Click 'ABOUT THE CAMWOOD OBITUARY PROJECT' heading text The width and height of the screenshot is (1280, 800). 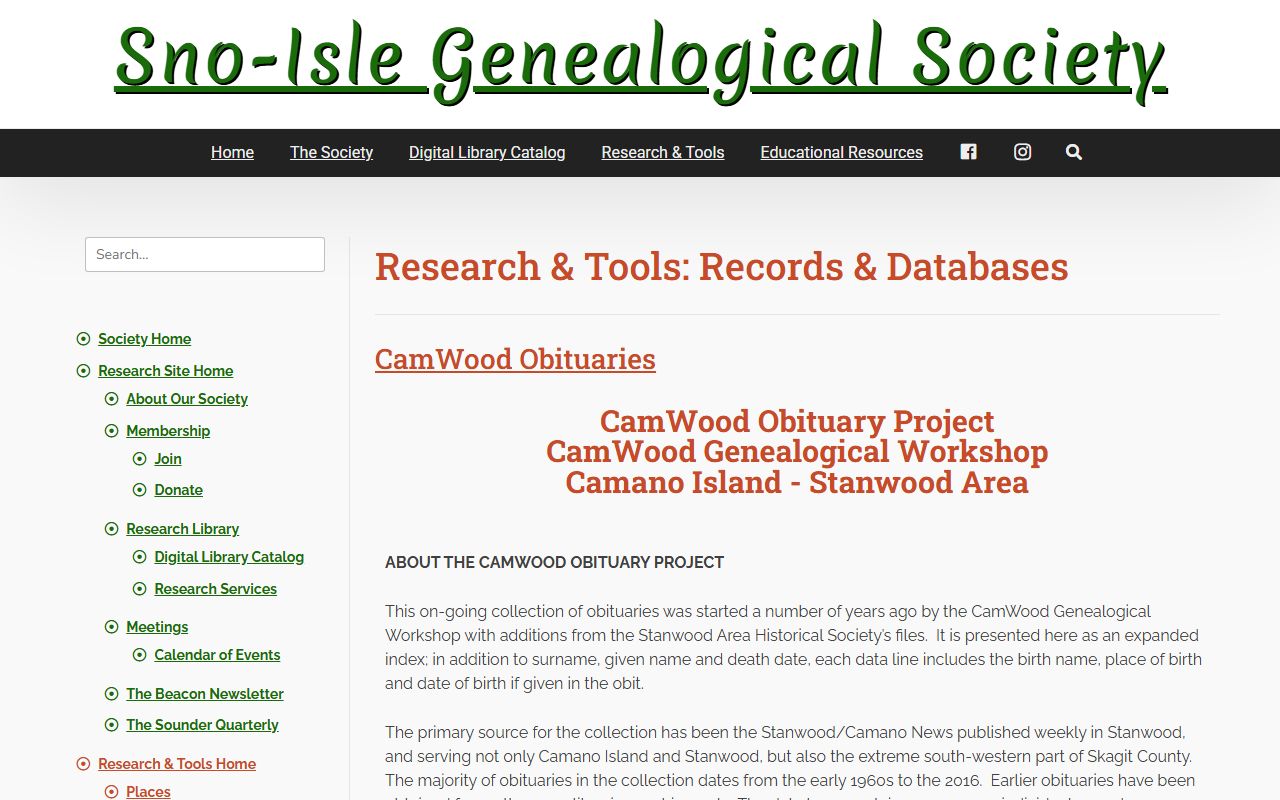tap(554, 563)
